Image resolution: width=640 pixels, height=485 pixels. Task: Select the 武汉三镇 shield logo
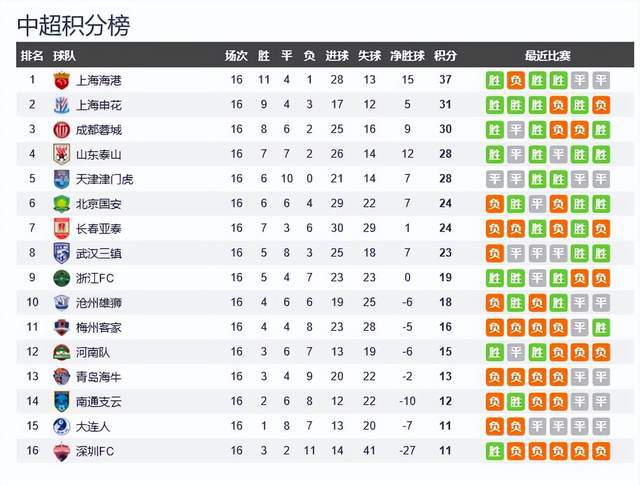pos(62,253)
